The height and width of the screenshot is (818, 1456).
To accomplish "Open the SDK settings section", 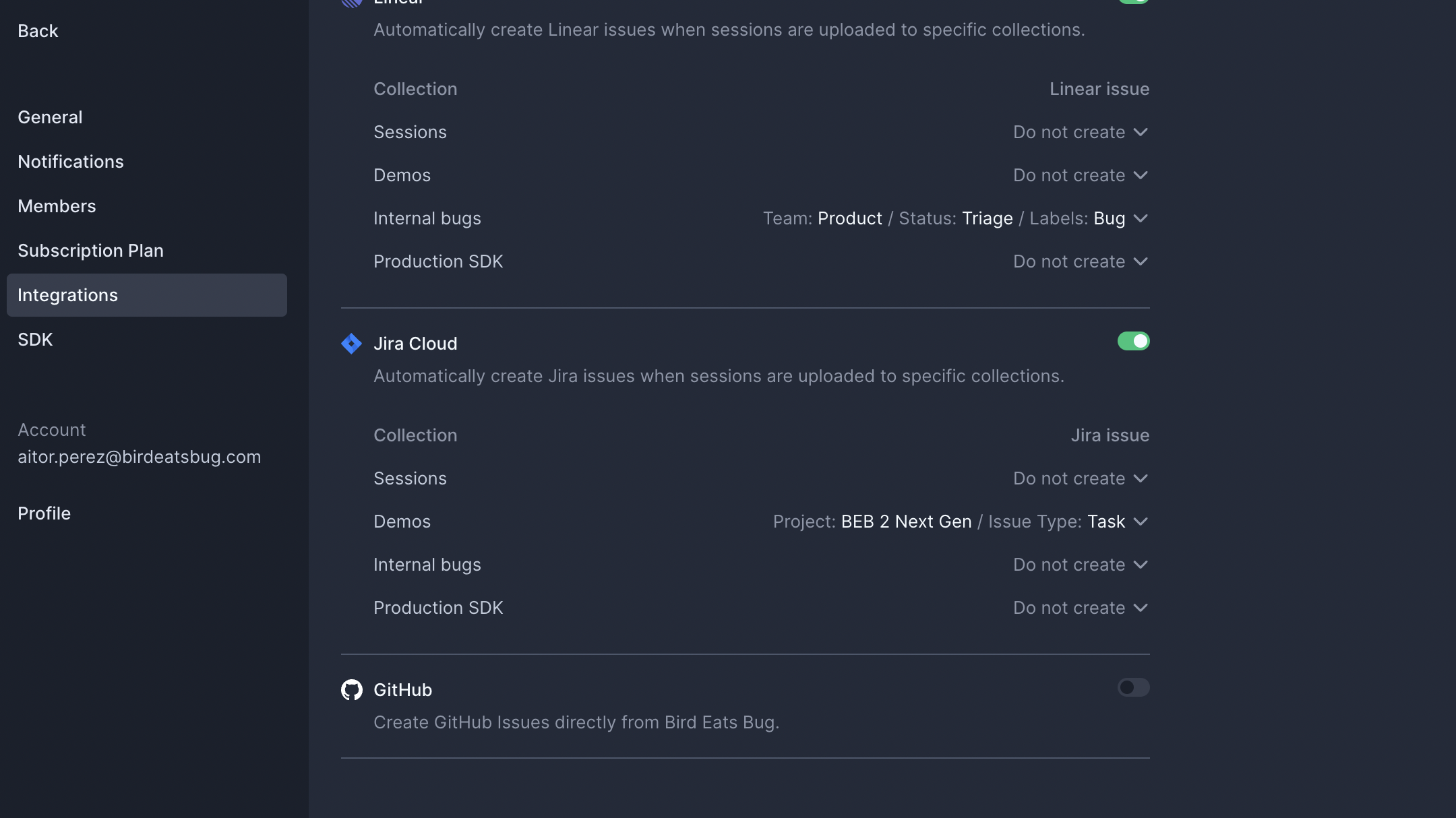I will pos(35,340).
